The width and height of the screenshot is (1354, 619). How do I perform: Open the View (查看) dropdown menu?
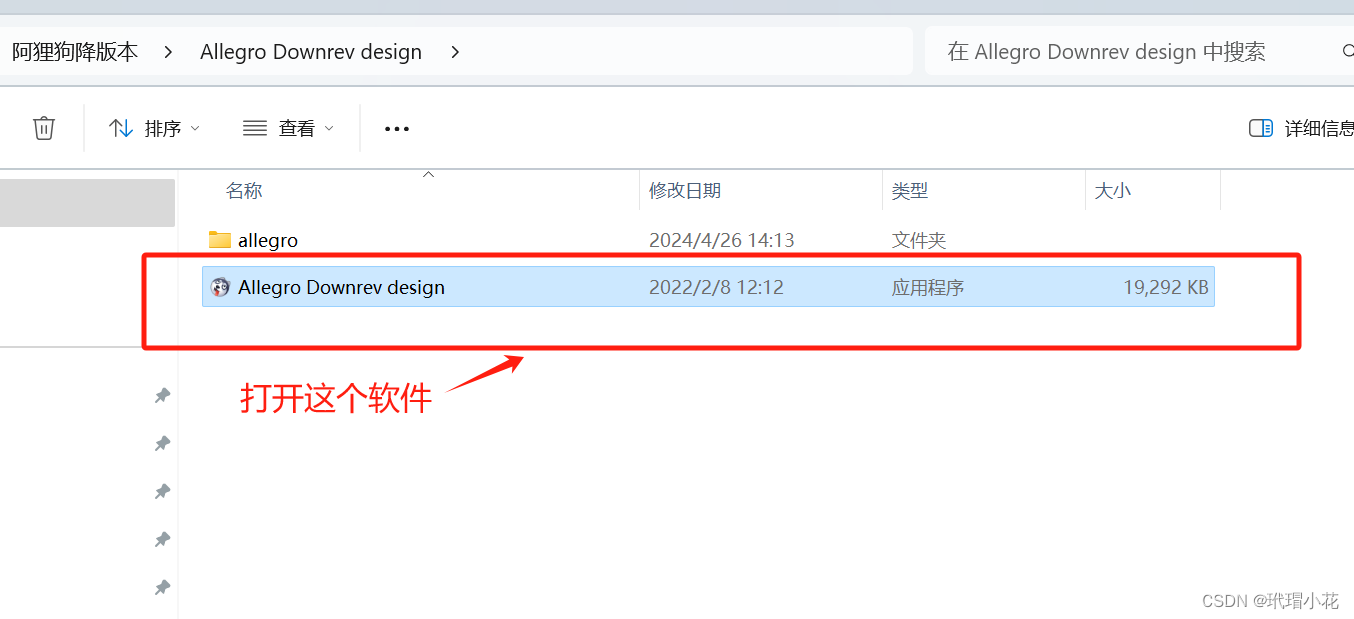click(x=288, y=128)
